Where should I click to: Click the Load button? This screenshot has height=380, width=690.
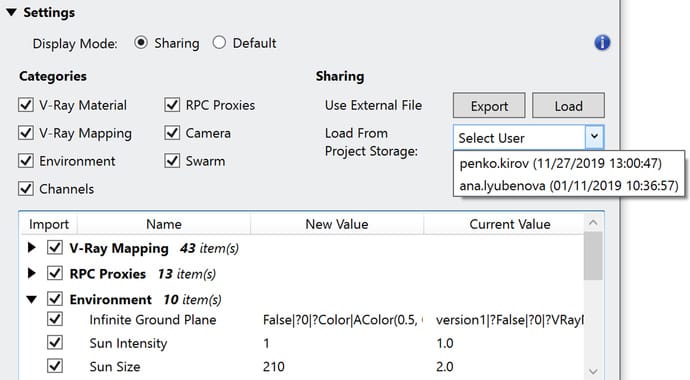[568, 106]
